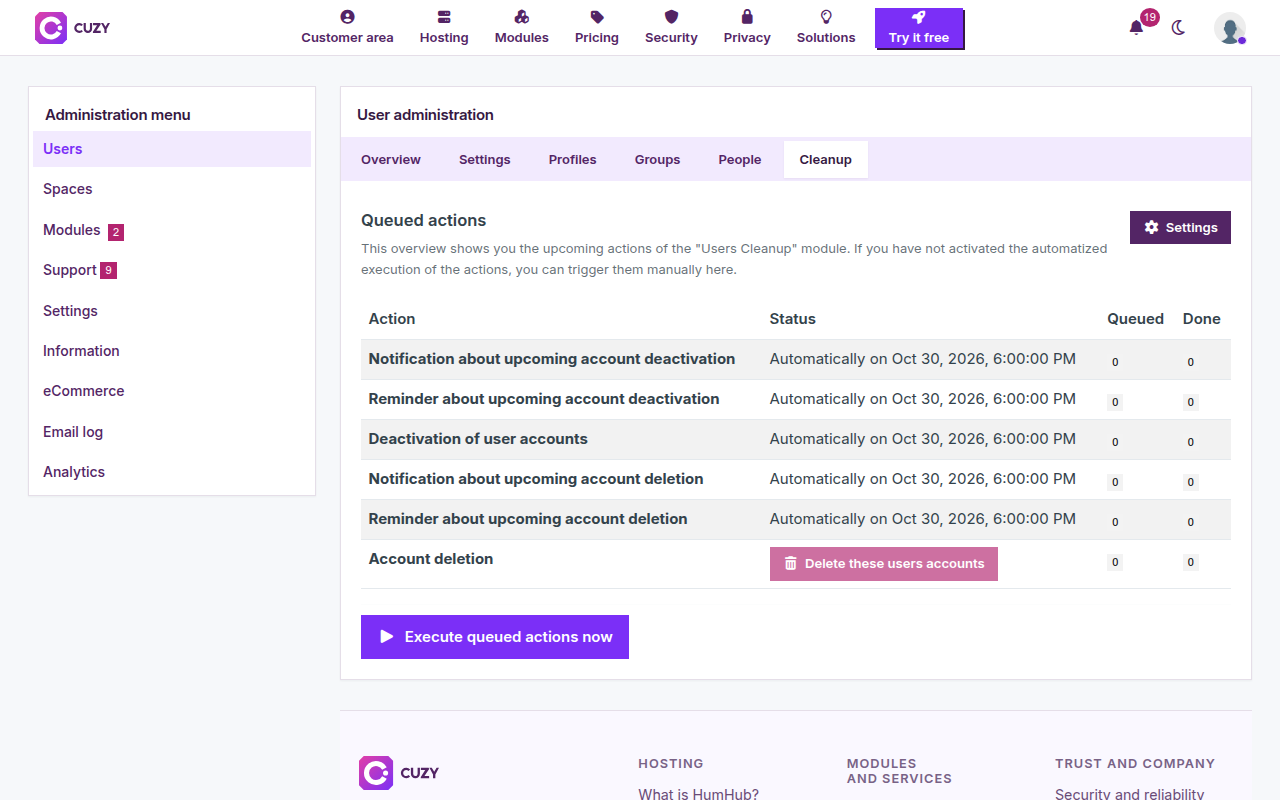
Task: Select the People tab
Action: pyautogui.click(x=740, y=160)
